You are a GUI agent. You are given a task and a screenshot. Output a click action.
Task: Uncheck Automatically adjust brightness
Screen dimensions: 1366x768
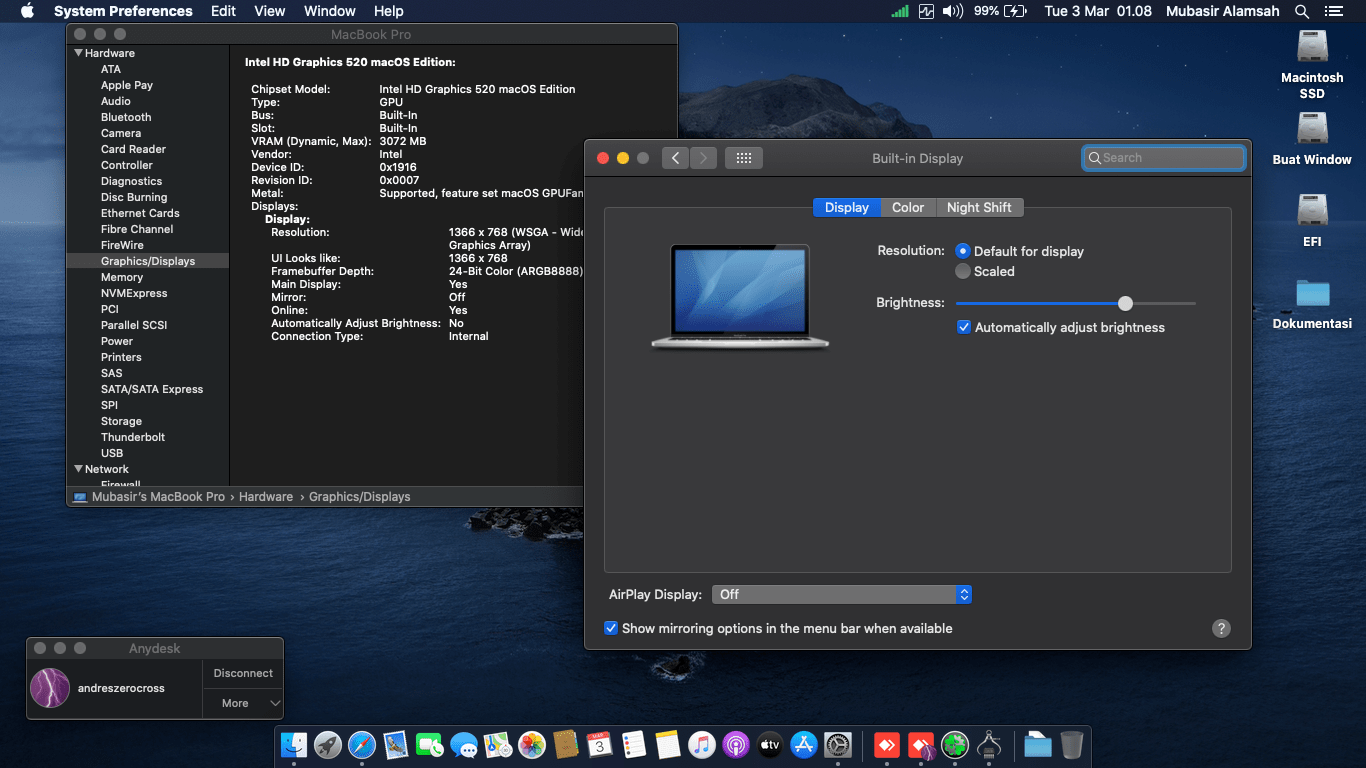pyautogui.click(x=964, y=327)
